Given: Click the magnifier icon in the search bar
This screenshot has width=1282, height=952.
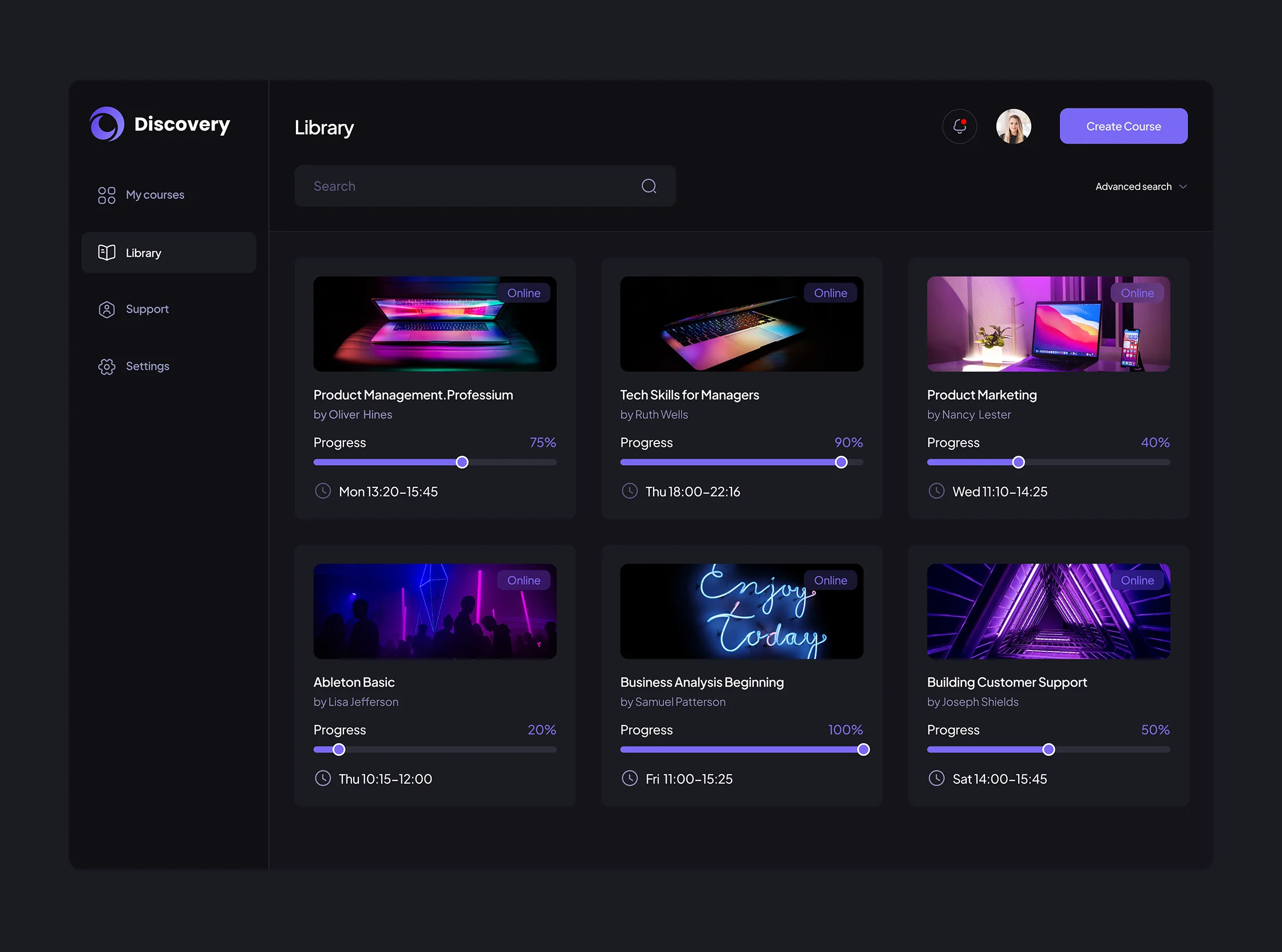Looking at the screenshot, I should pos(649,186).
